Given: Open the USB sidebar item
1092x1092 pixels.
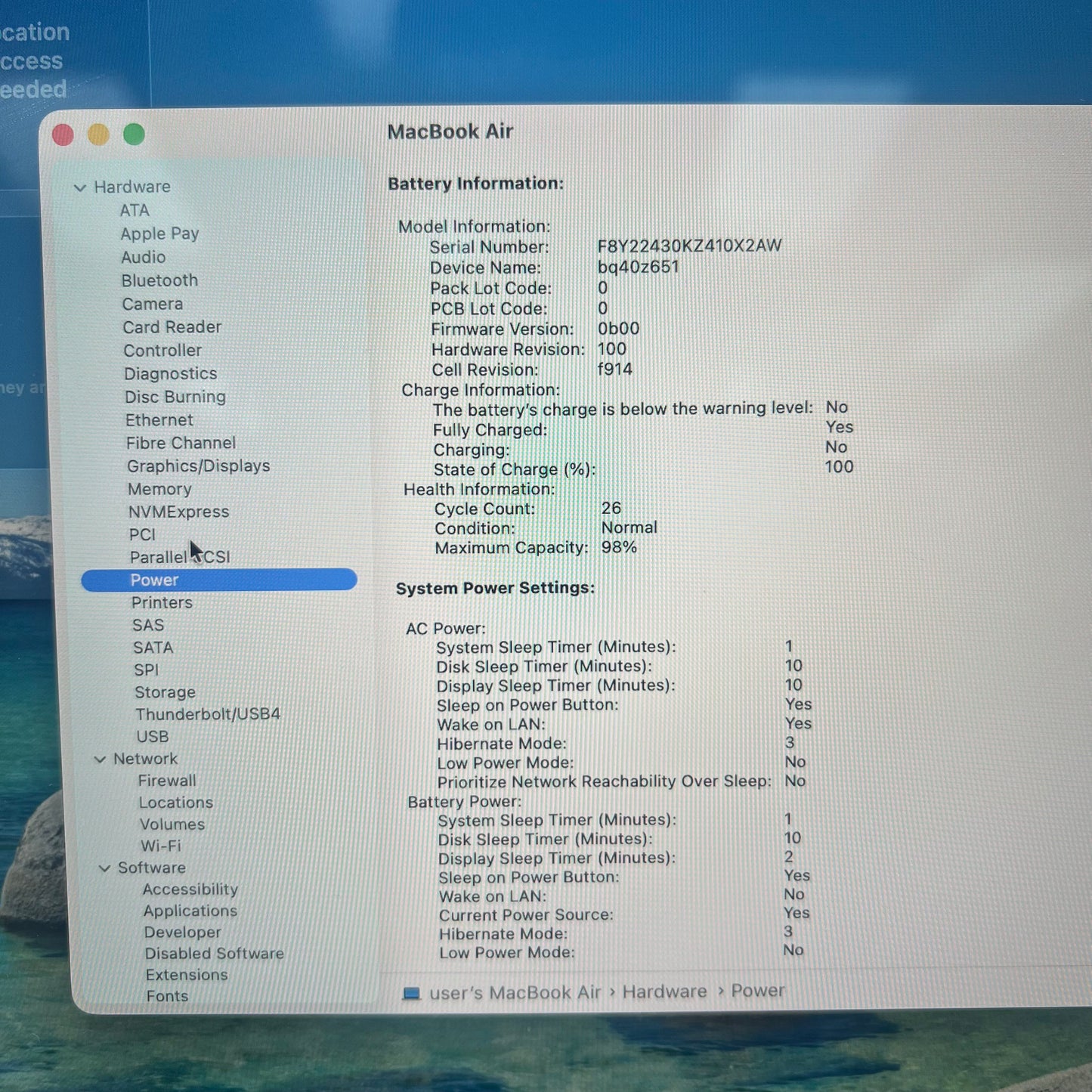Looking at the screenshot, I should pyautogui.click(x=153, y=736).
